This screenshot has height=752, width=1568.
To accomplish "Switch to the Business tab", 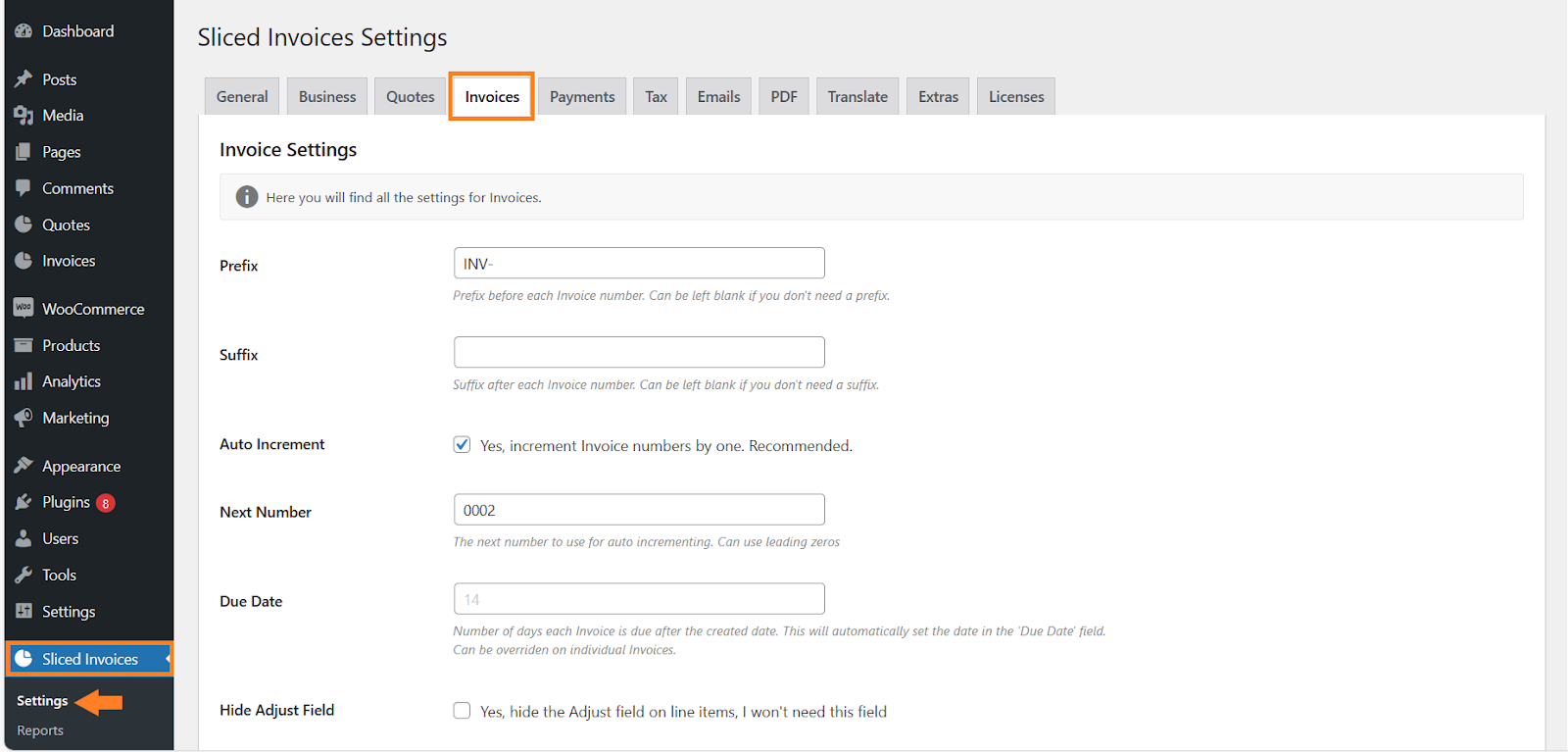I will 327,96.
